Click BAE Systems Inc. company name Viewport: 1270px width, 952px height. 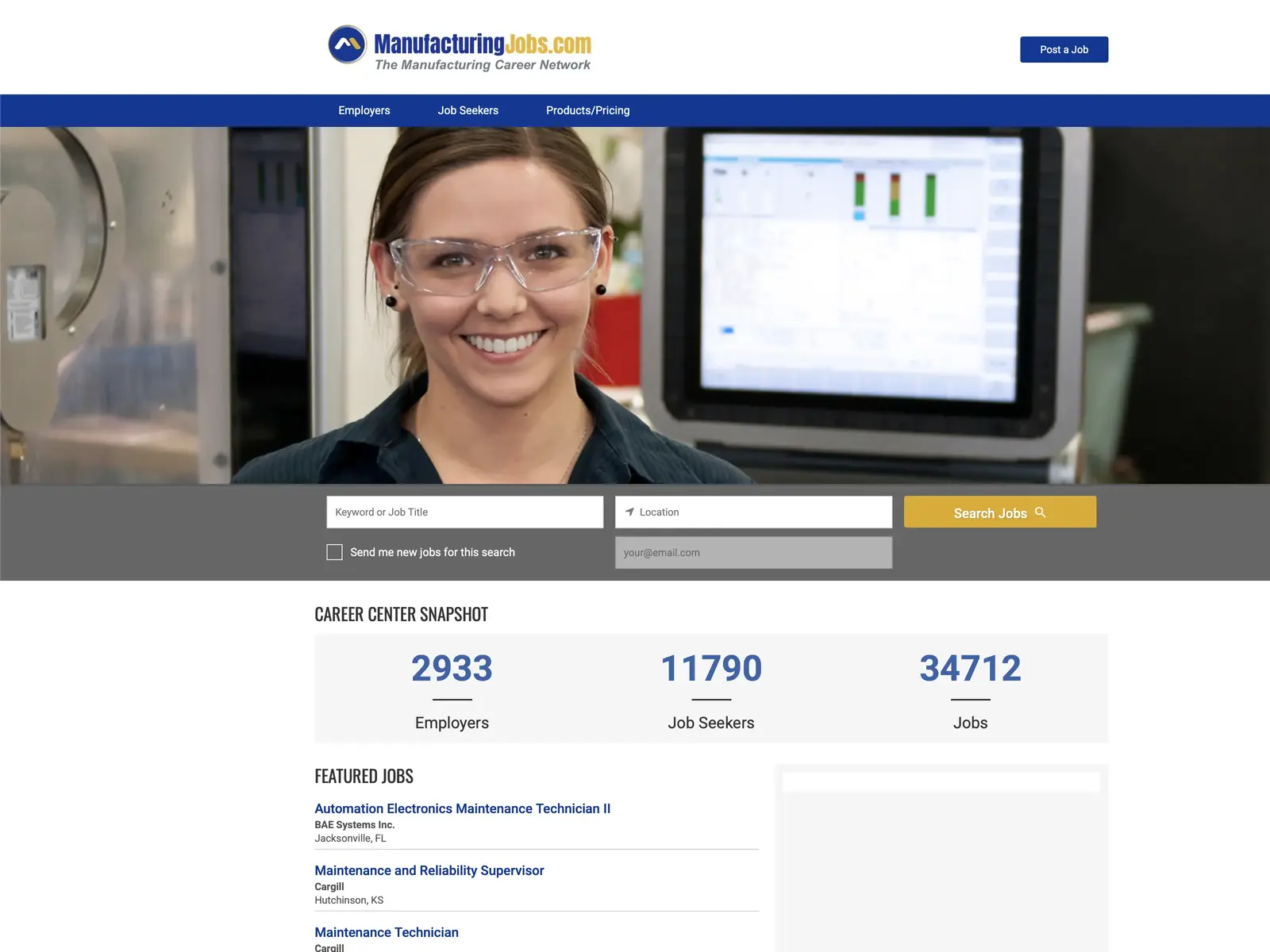click(x=354, y=825)
